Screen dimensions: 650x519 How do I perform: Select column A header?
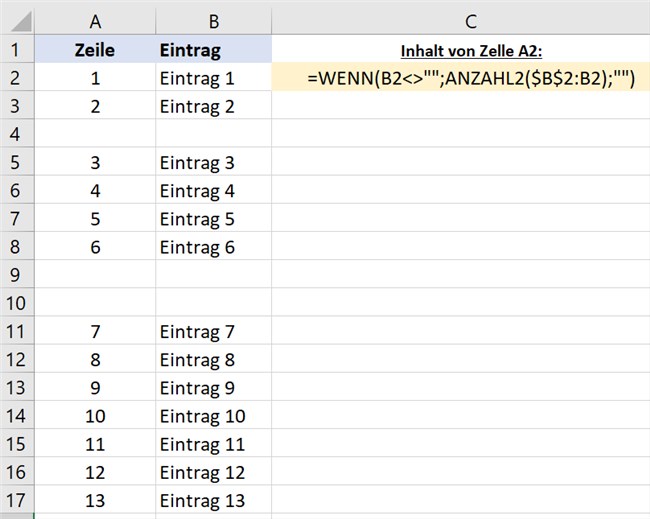(x=95, y=21)
